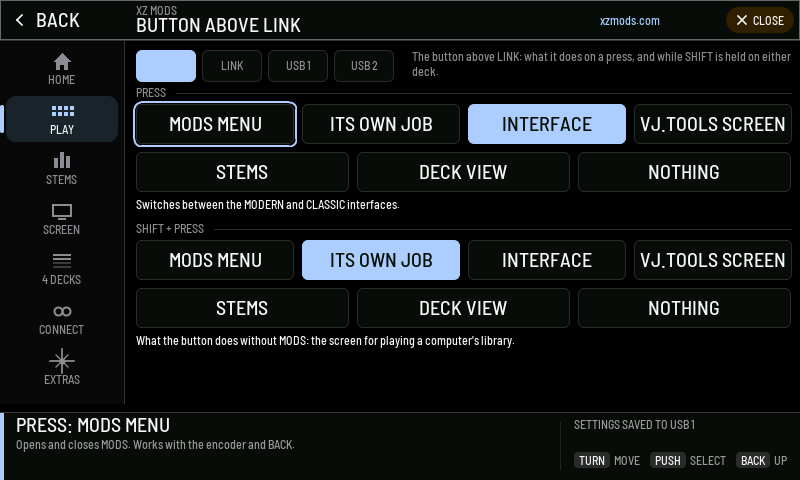Click the 'Switches between the MODERN and CLASSIC' description
This screenshot has height=480, width=800.
pos(267,205)
